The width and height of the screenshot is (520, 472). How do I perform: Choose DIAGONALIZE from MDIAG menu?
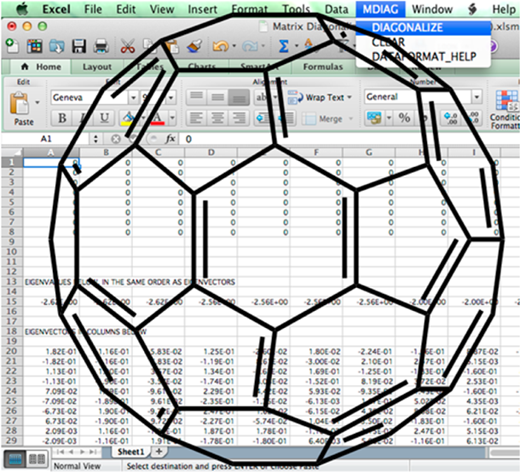[x=423, y=28]
